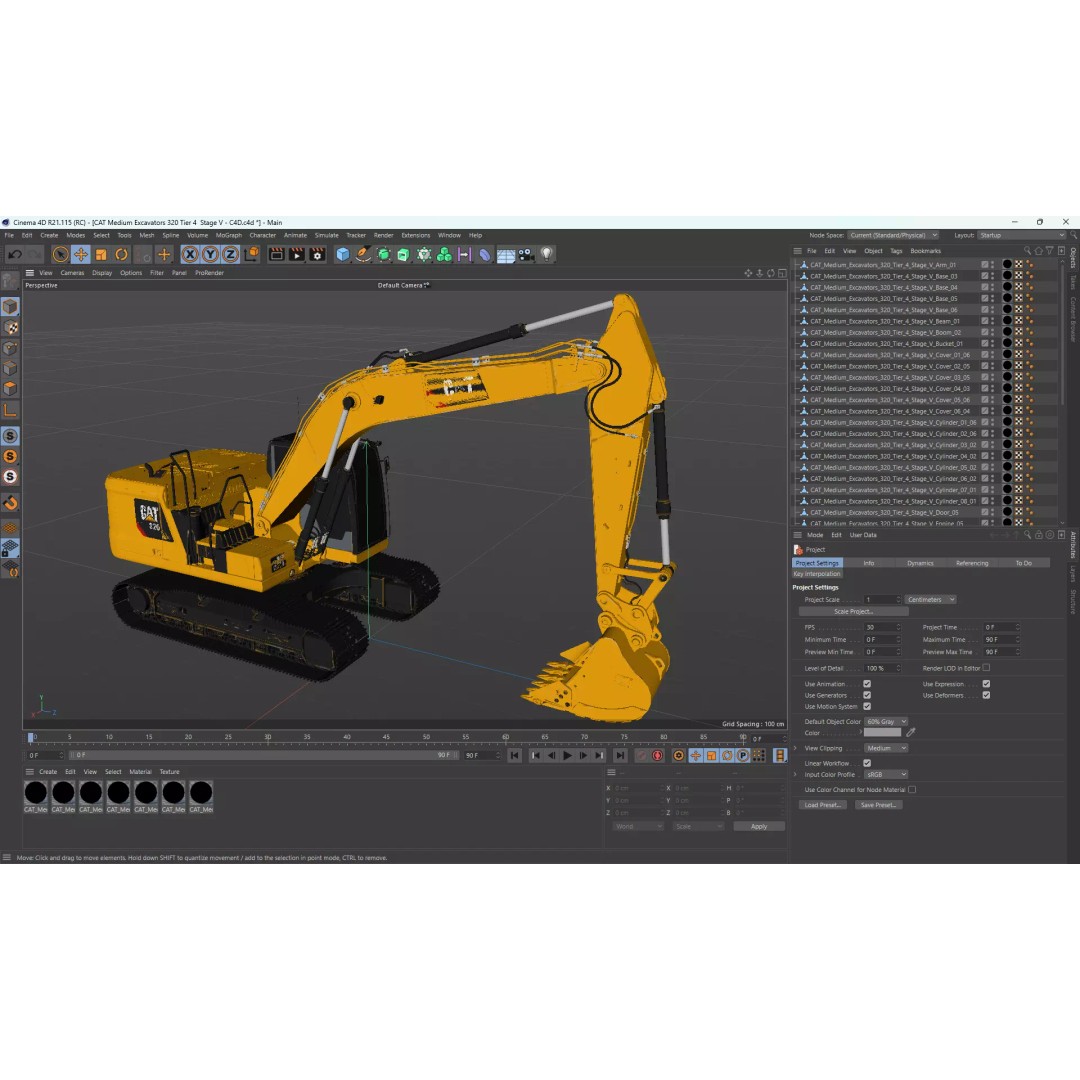
Task: Uncheck Use Generators checkbox
Action: [x=867, y=695]
